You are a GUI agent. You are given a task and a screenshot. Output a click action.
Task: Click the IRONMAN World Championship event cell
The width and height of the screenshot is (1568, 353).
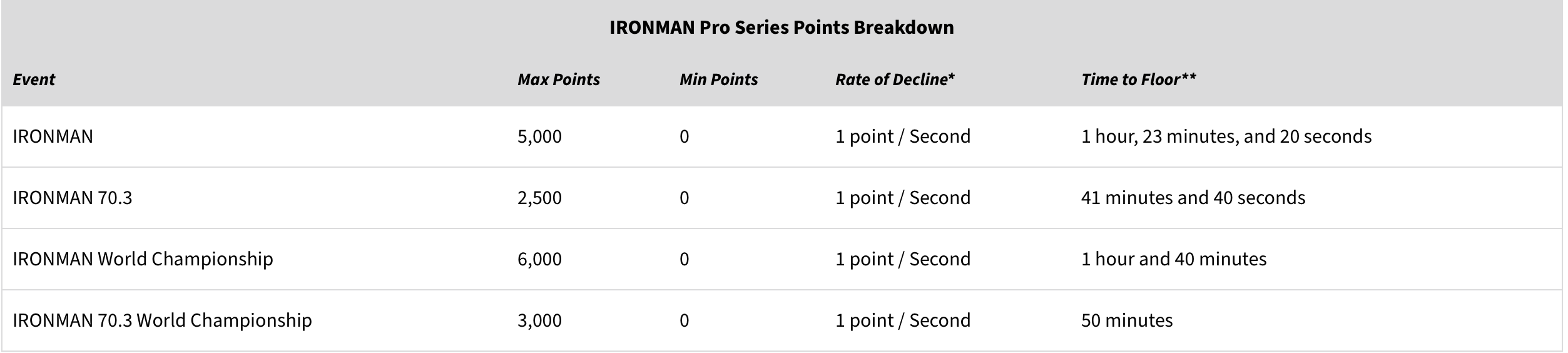click(x=143, y=259)
